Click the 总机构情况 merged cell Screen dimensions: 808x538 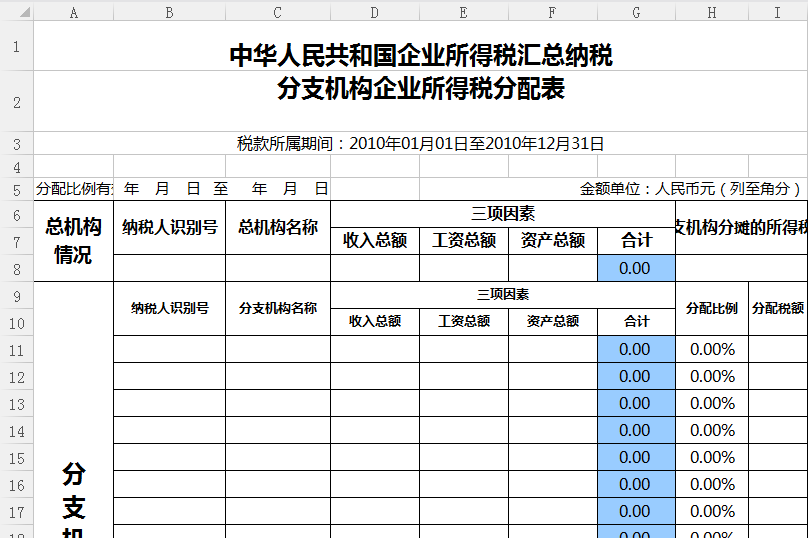pyautogui.click(x=73, y=241)
